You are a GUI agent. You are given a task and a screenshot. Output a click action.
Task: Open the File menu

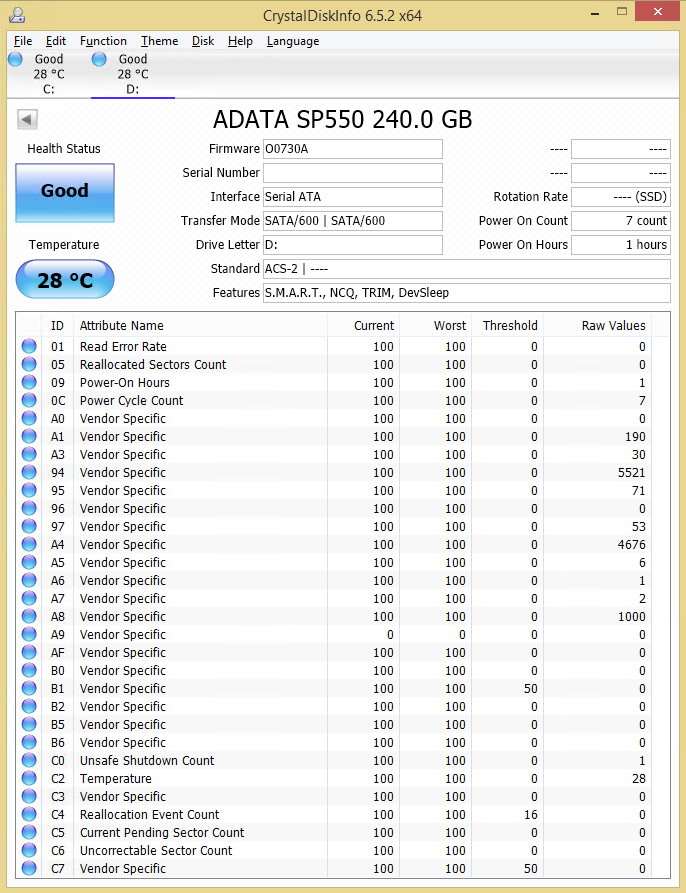point(23,41)
